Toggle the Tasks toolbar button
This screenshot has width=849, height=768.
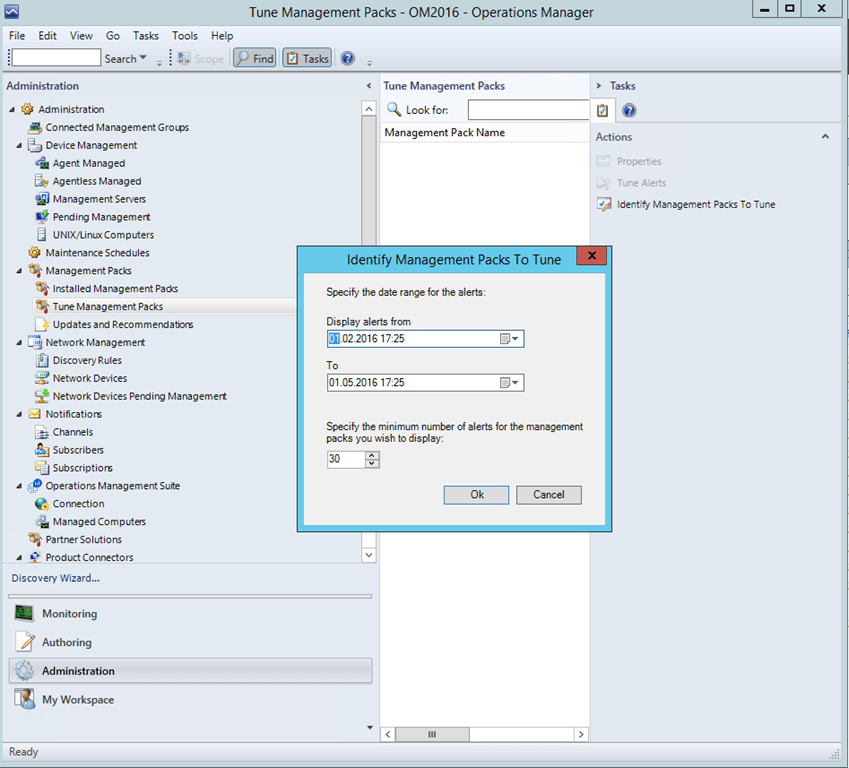[307, 58]
